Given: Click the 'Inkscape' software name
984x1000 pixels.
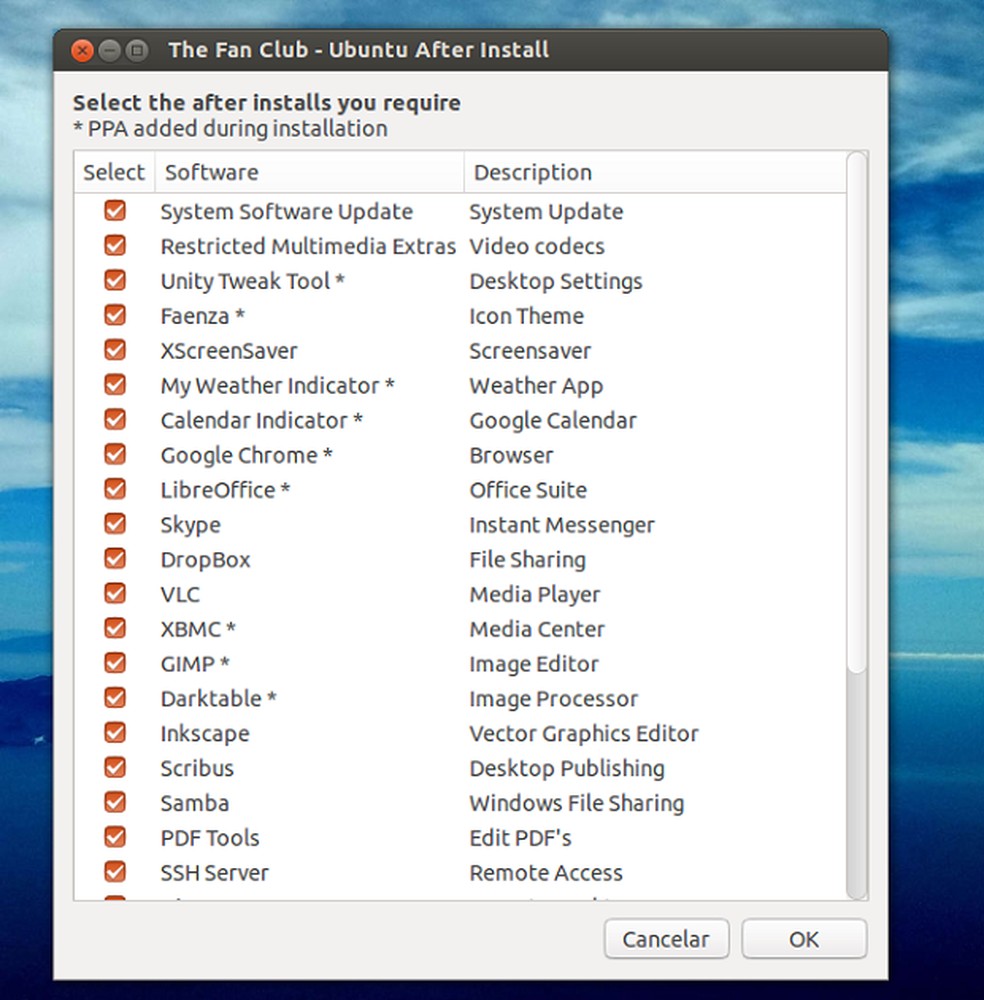Looking at the screenshot, I should tap(205, 734).
